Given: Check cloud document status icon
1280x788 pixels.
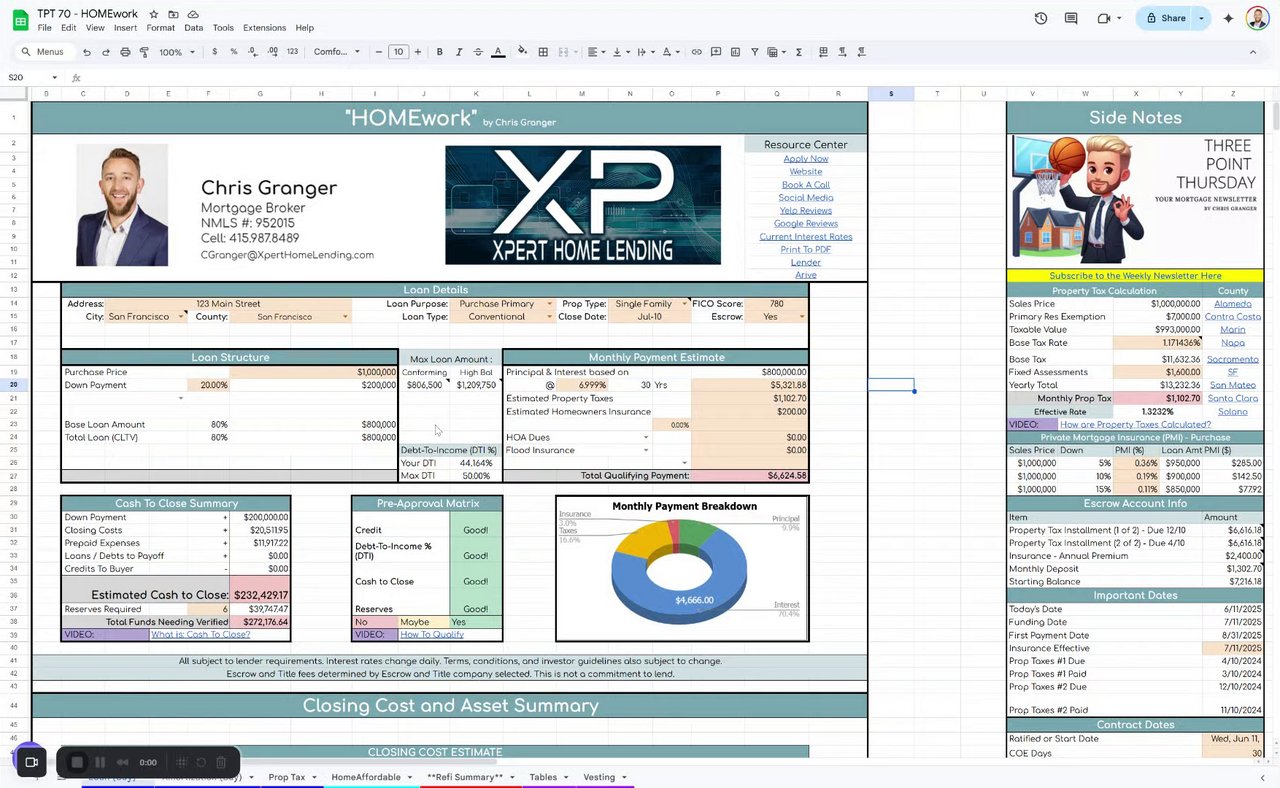Looking at the screenshot, I should (x=193, y=14).
